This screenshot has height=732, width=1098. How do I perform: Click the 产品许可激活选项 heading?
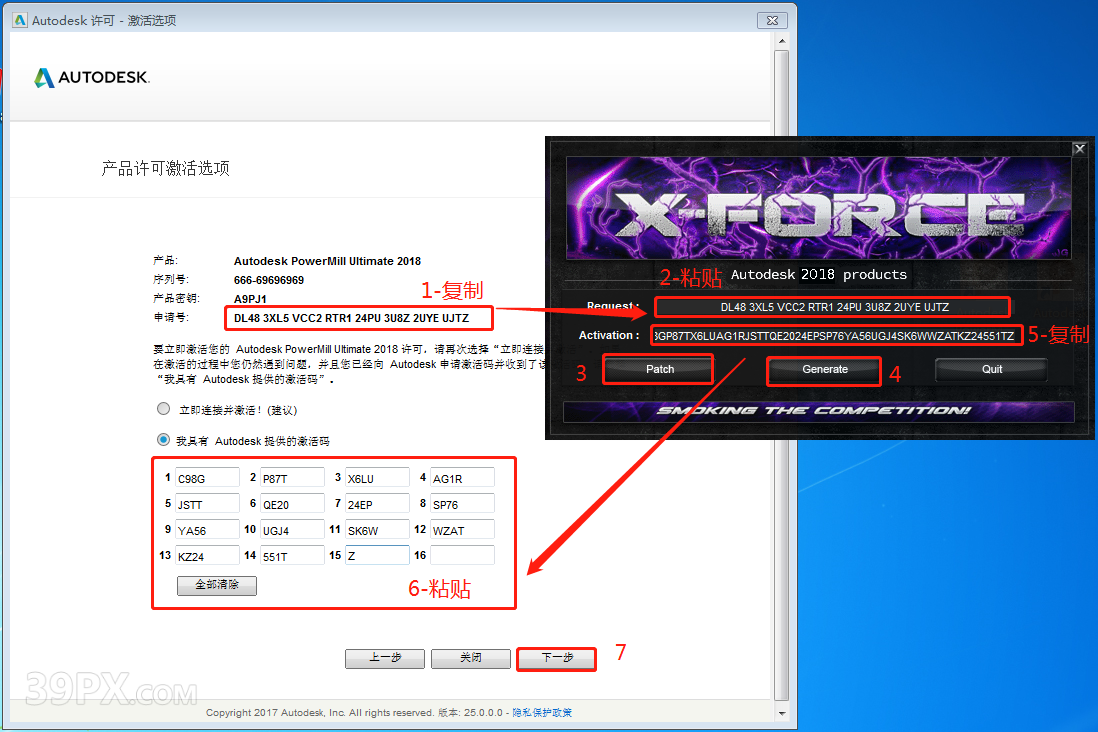165,168
